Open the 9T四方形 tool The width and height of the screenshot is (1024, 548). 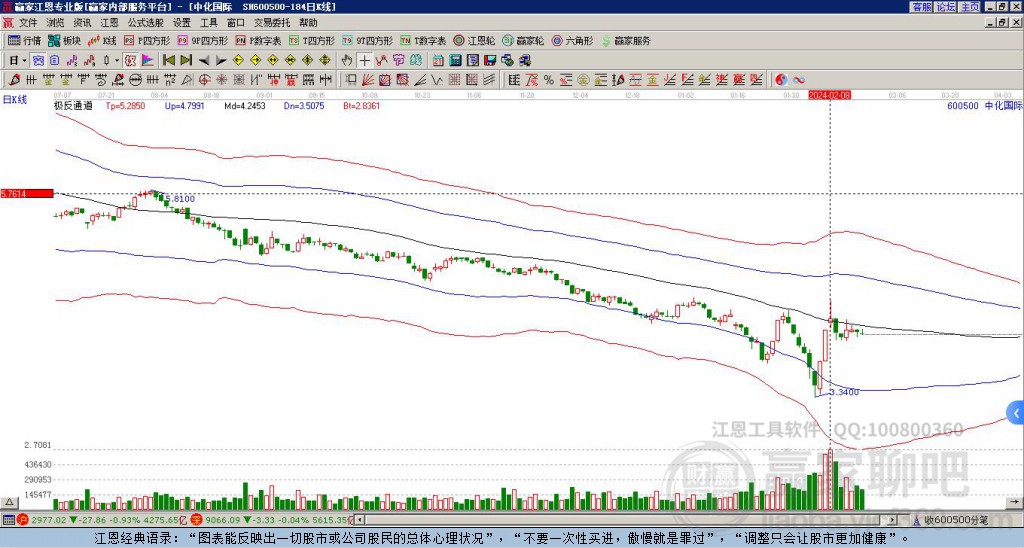click(368, 40)
